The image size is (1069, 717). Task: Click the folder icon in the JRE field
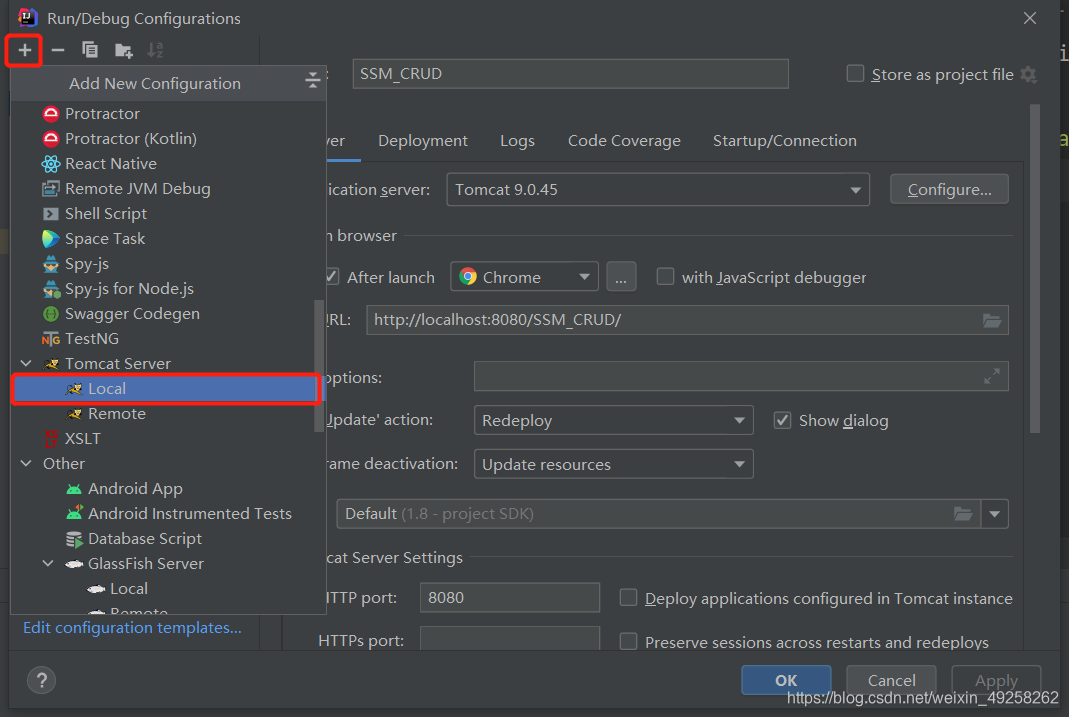[963, 514]
